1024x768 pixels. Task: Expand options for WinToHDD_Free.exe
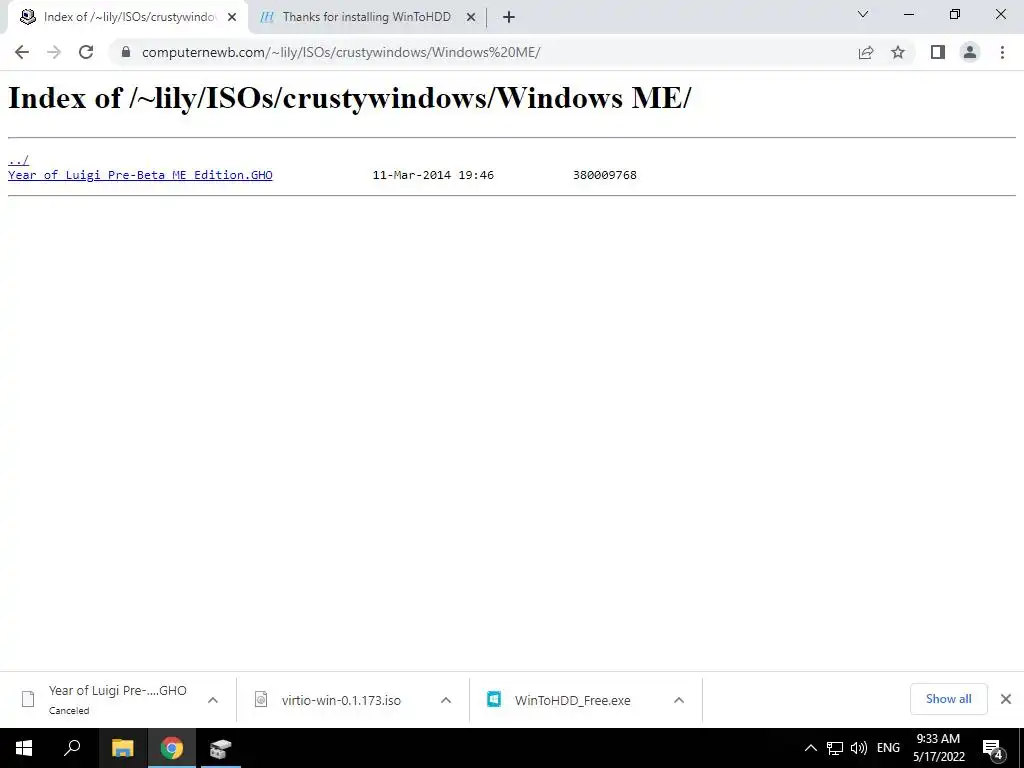tap(679, 700)
